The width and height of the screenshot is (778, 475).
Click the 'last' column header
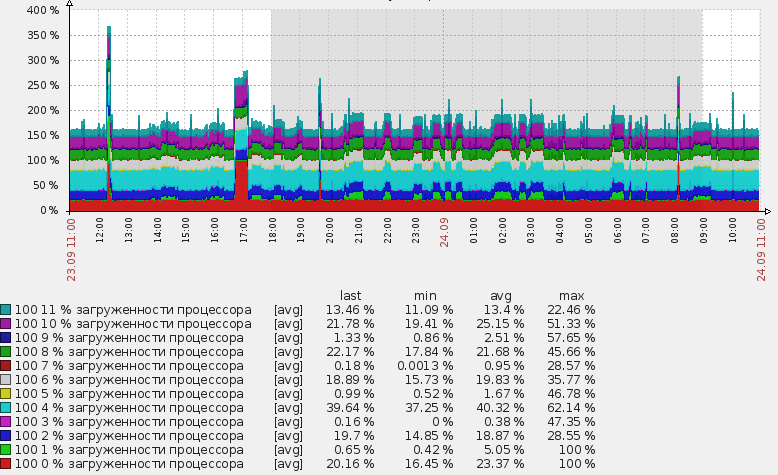(350, 296)
